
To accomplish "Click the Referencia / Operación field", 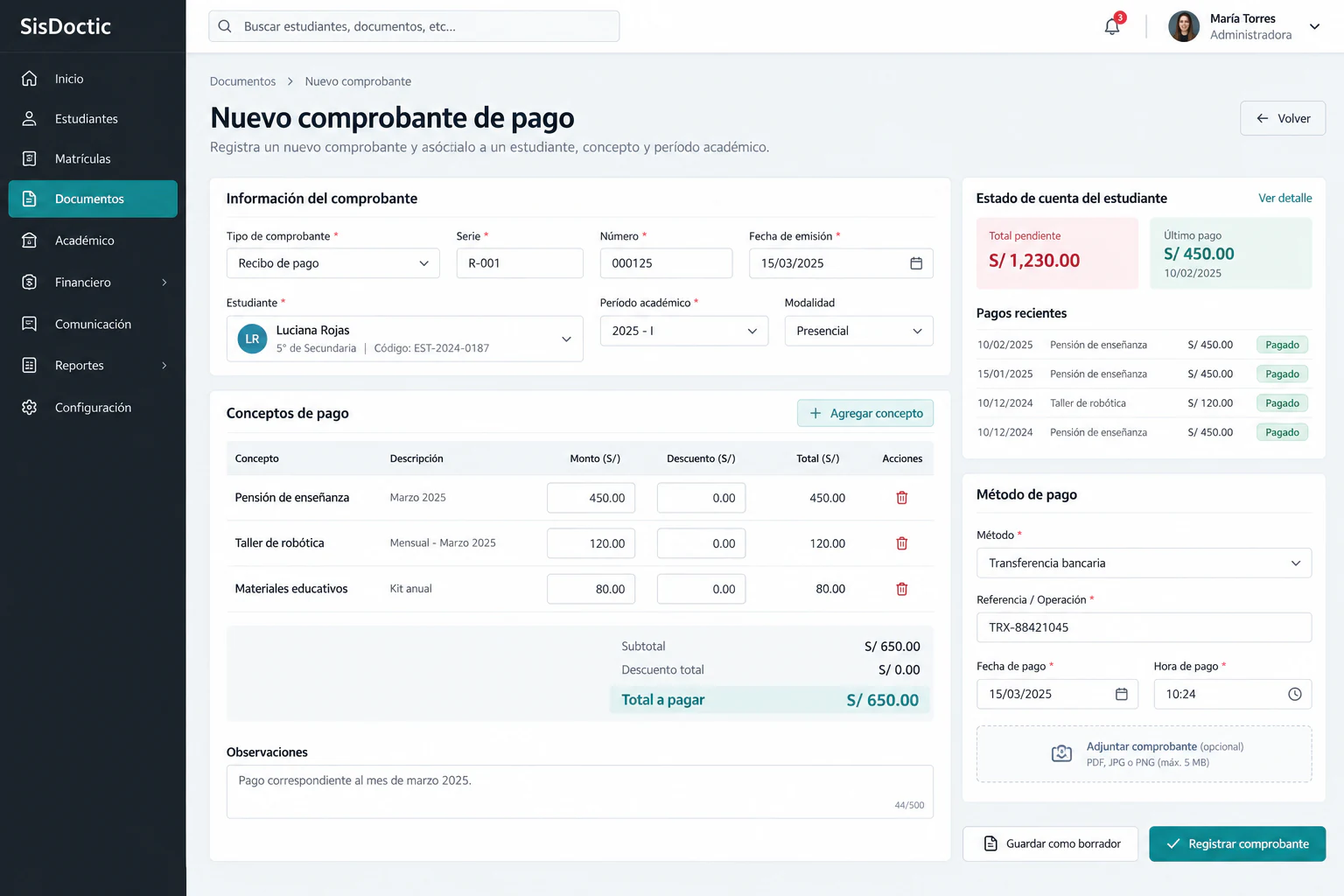I will [x=1144, y=627].
